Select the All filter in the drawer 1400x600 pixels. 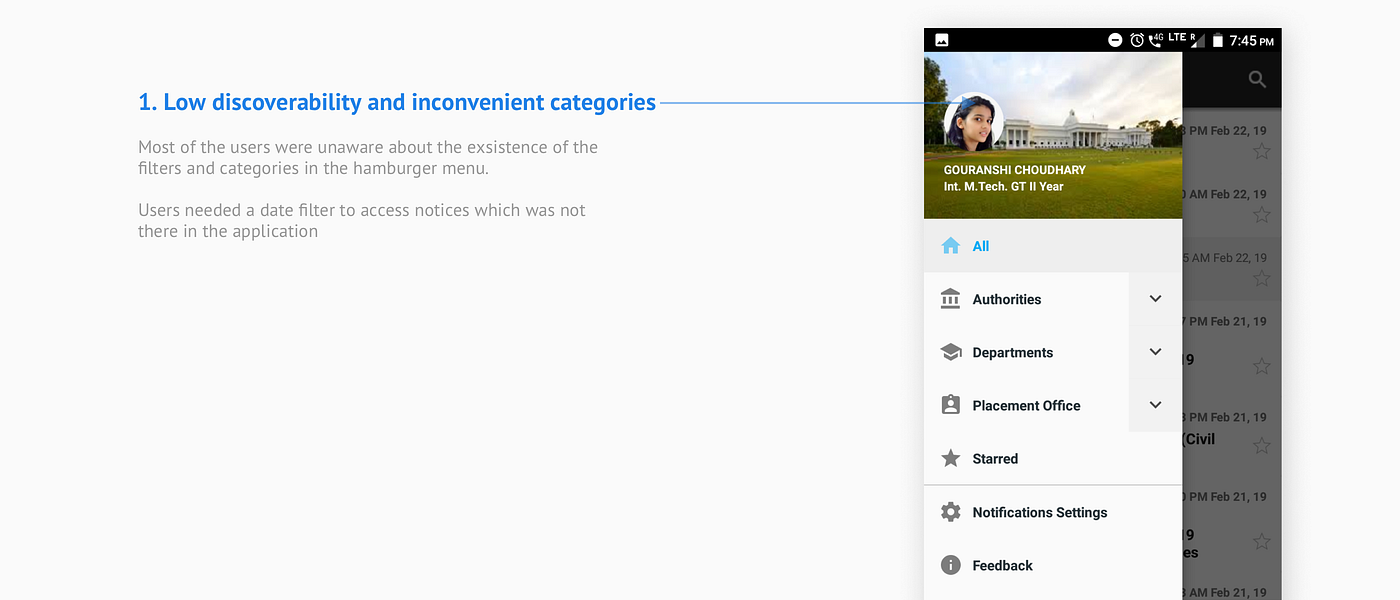click(x=981, y=245)
